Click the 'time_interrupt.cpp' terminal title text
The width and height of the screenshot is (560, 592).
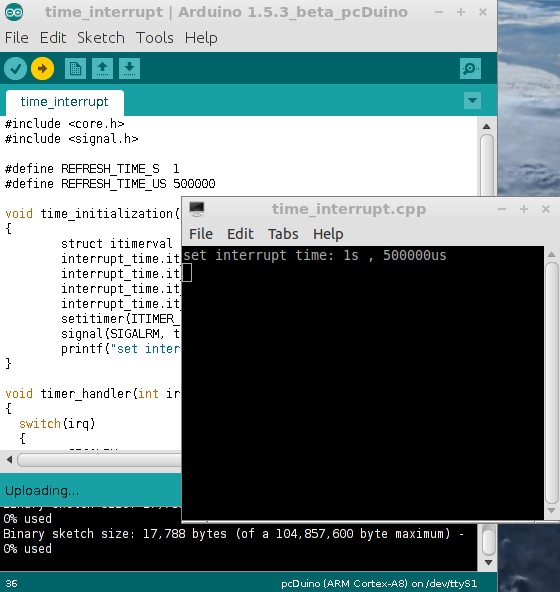[349, 209]
